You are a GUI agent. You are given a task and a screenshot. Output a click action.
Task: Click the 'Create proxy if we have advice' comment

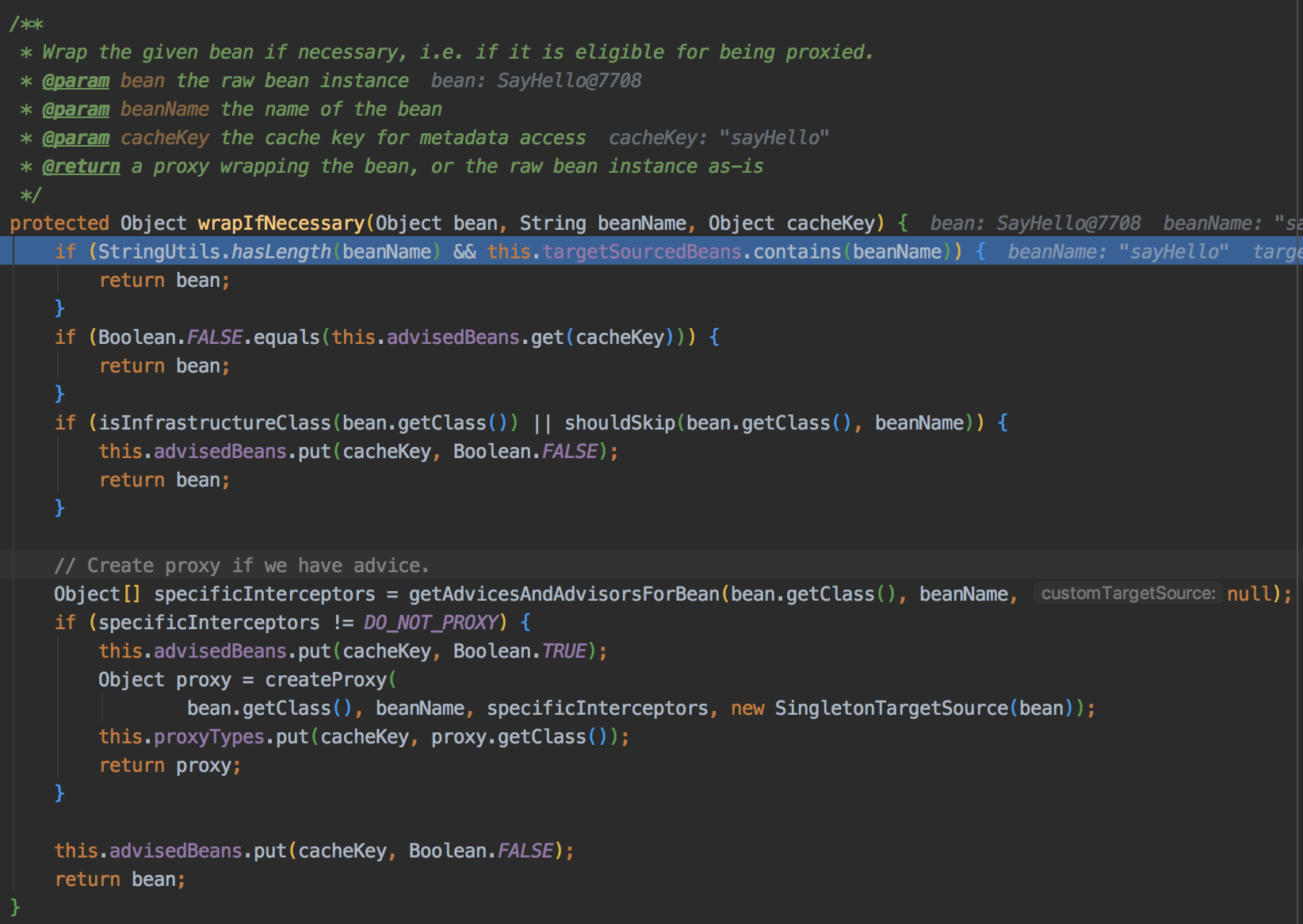[242, 566]
